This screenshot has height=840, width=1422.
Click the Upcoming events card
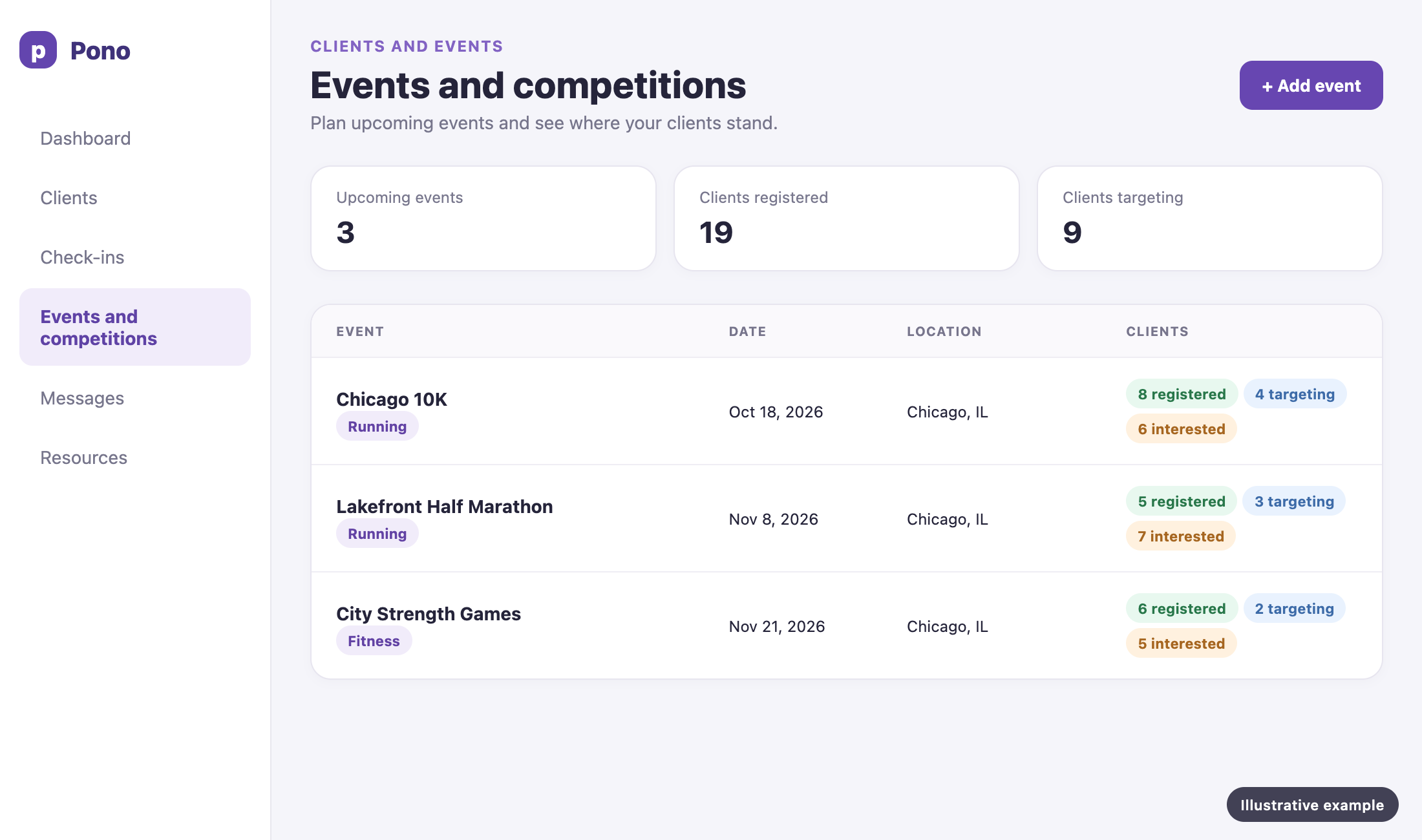(483, 218)
